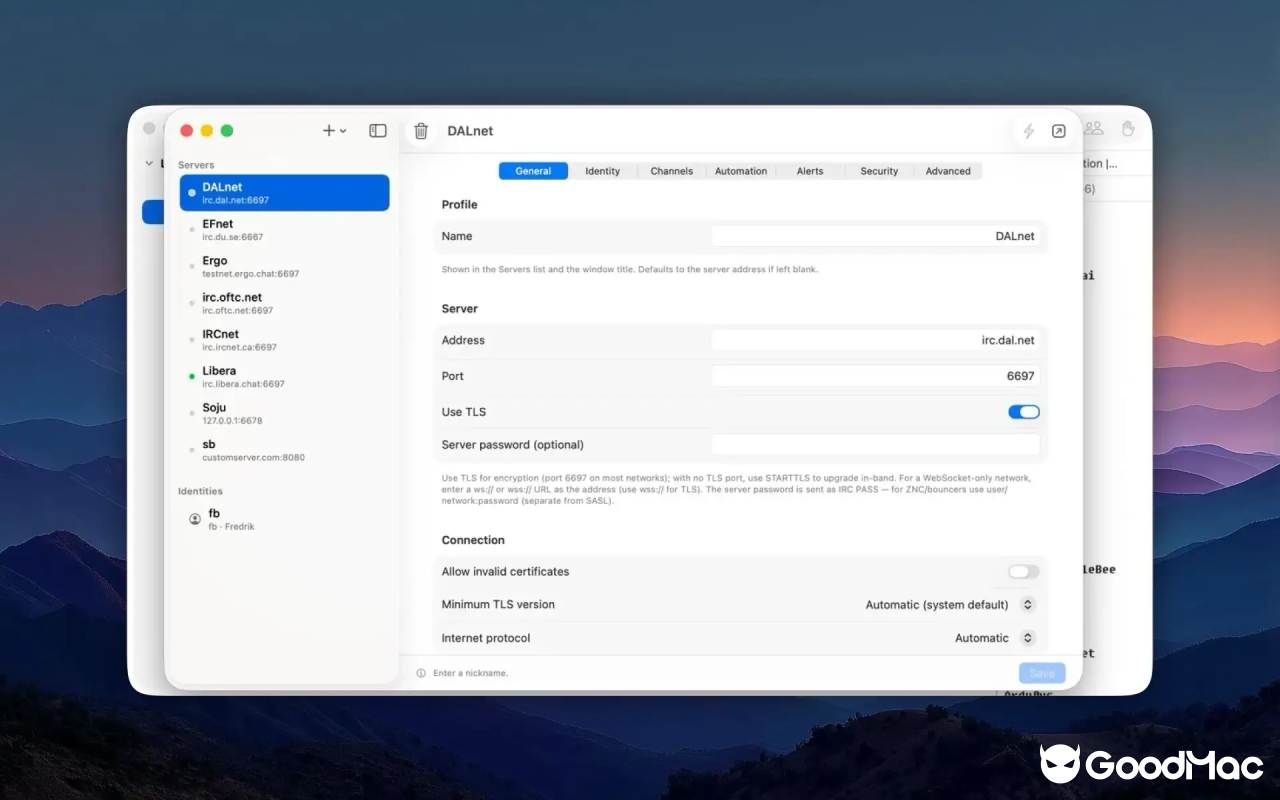Select the DALnet server in sidebar
The height and width of the screenshot is (800, 1280).
click(285, 193)
